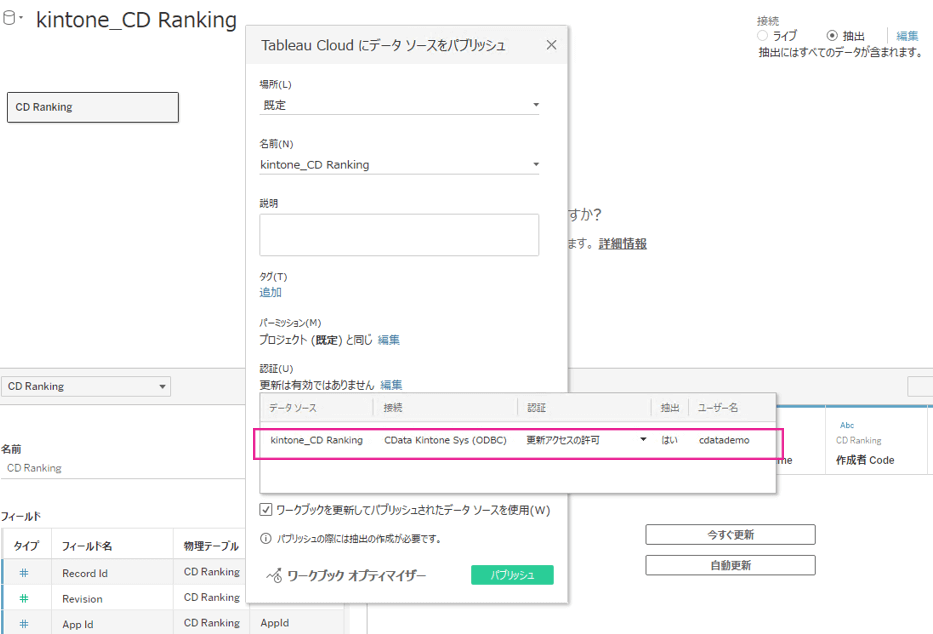Select the kintone_CD Ranking data source cell
Viewport: 933px width, 634px height.
[317, 440]
